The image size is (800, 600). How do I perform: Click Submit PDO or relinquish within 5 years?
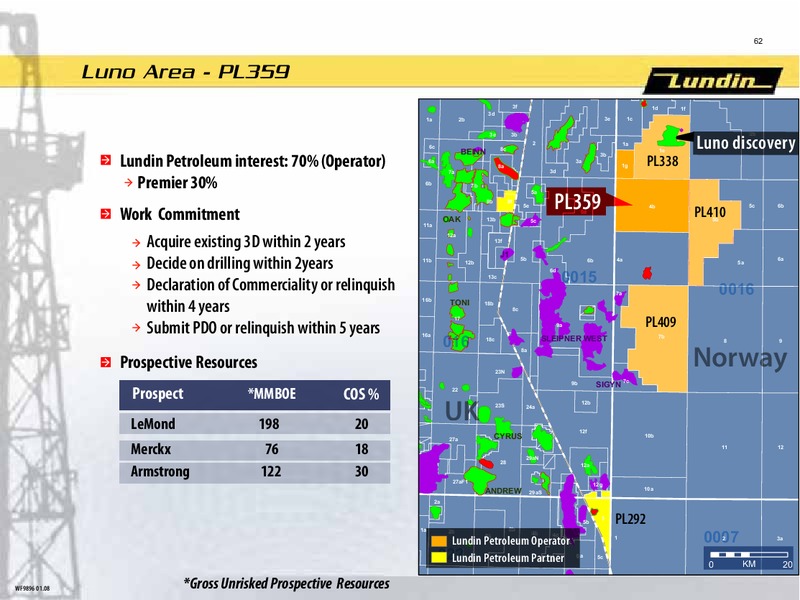click(263, 328)
